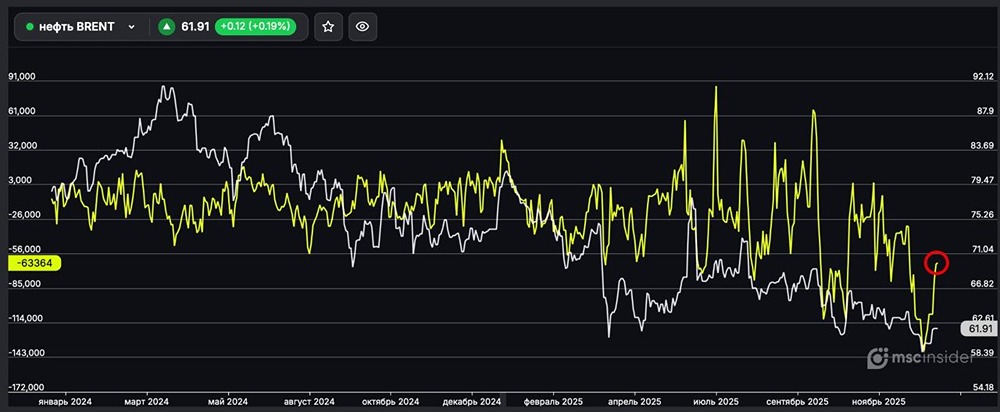Image resolution: width=1000 pixels, height=412 pixels.
Task: Click the 61.91 price tag on right axis
Action: 976,328
